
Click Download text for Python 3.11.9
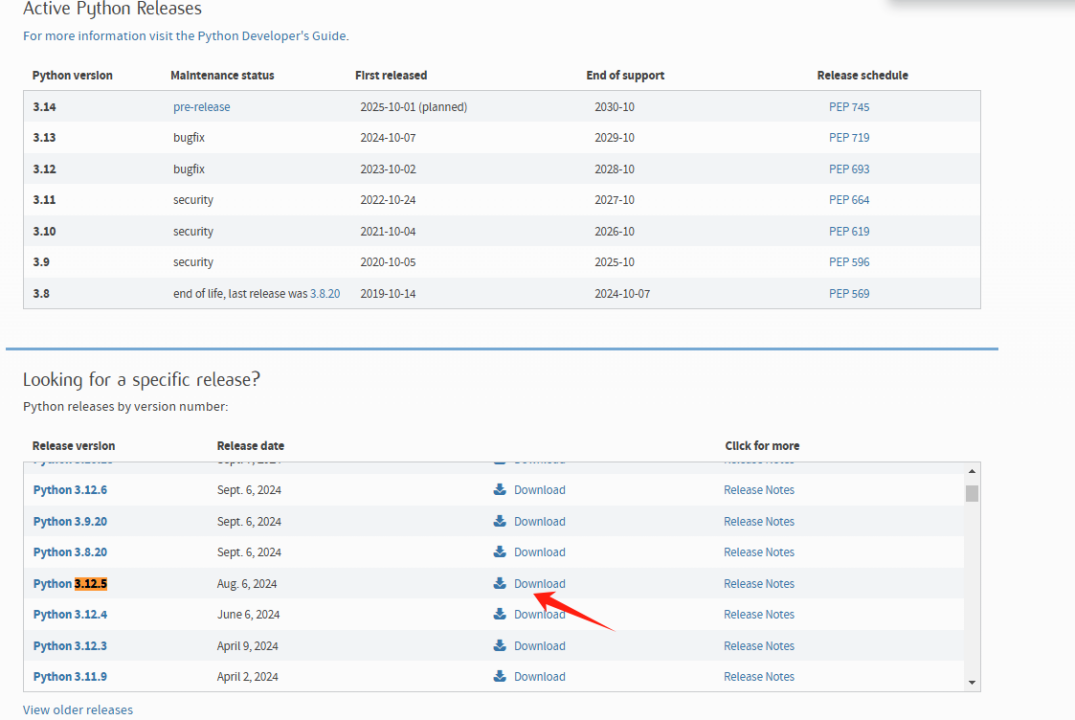[540, 677]
